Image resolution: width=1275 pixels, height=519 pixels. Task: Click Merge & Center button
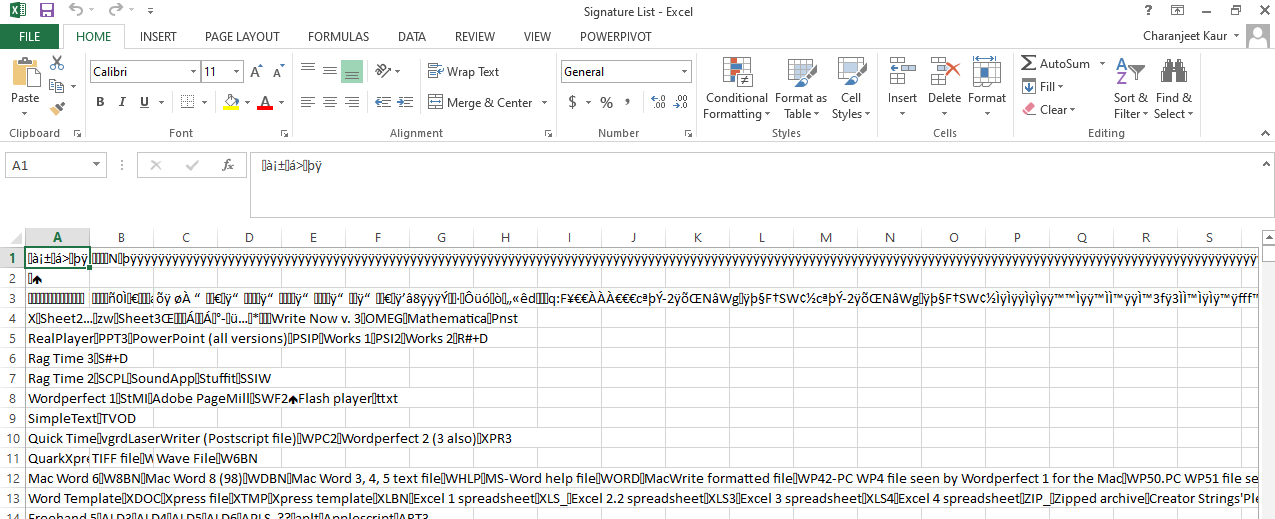tap(481, 102)
